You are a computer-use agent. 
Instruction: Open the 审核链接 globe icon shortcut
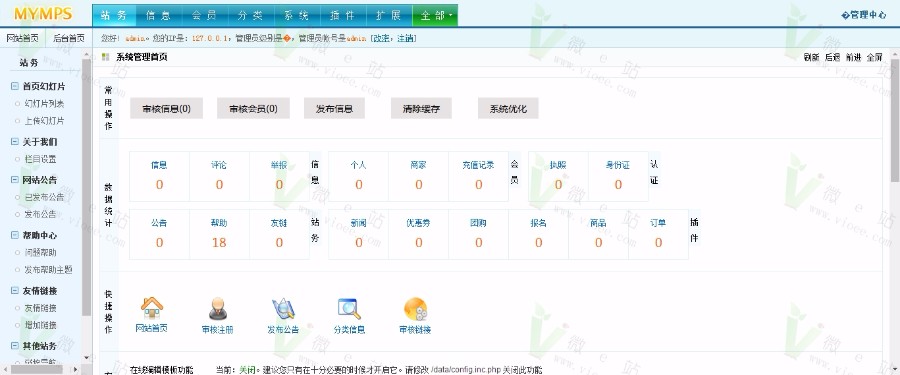[x=415, y=308]
